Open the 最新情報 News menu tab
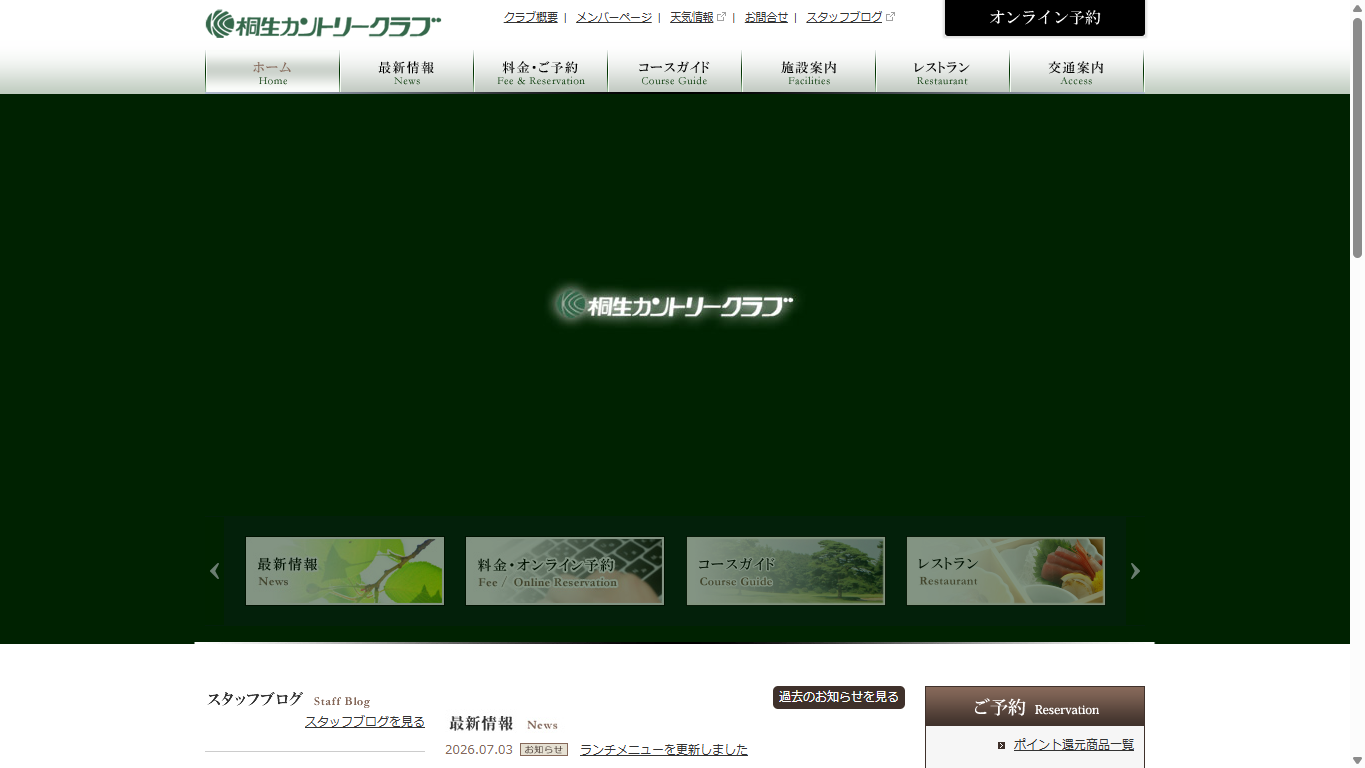1365x768 pixels. tap(406, 72)
